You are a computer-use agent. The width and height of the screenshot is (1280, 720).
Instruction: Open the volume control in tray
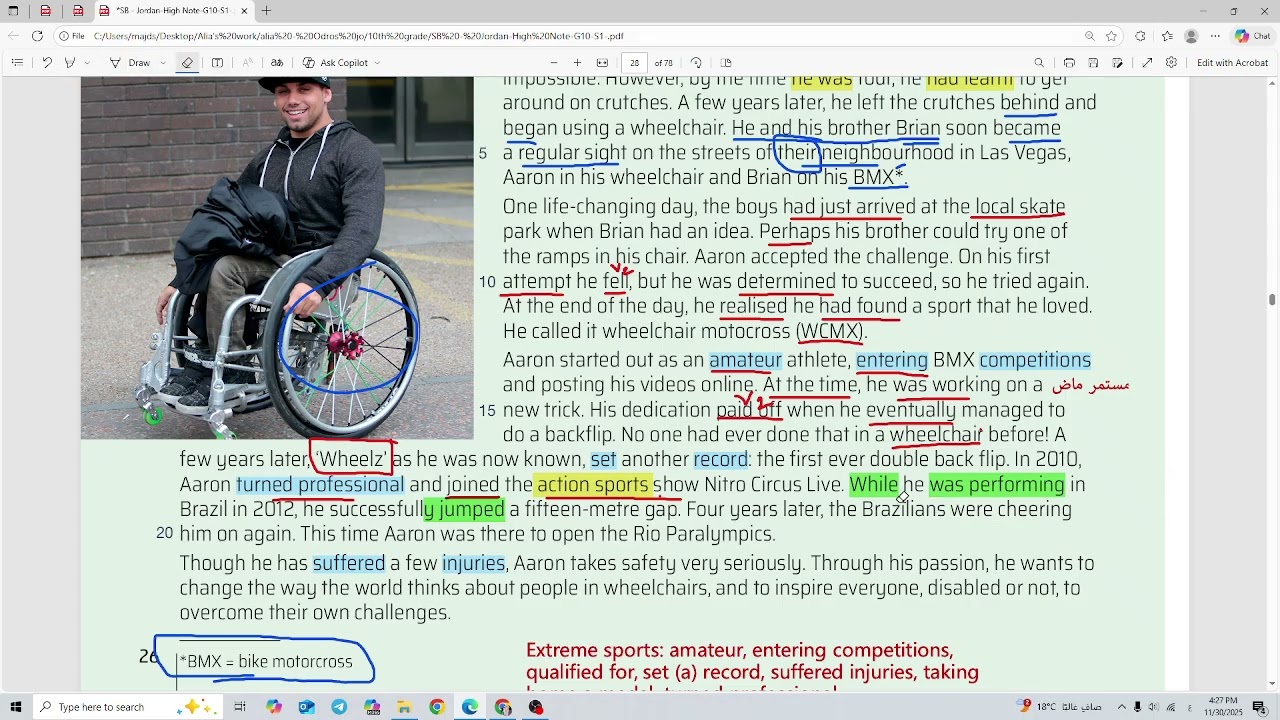1153,707
